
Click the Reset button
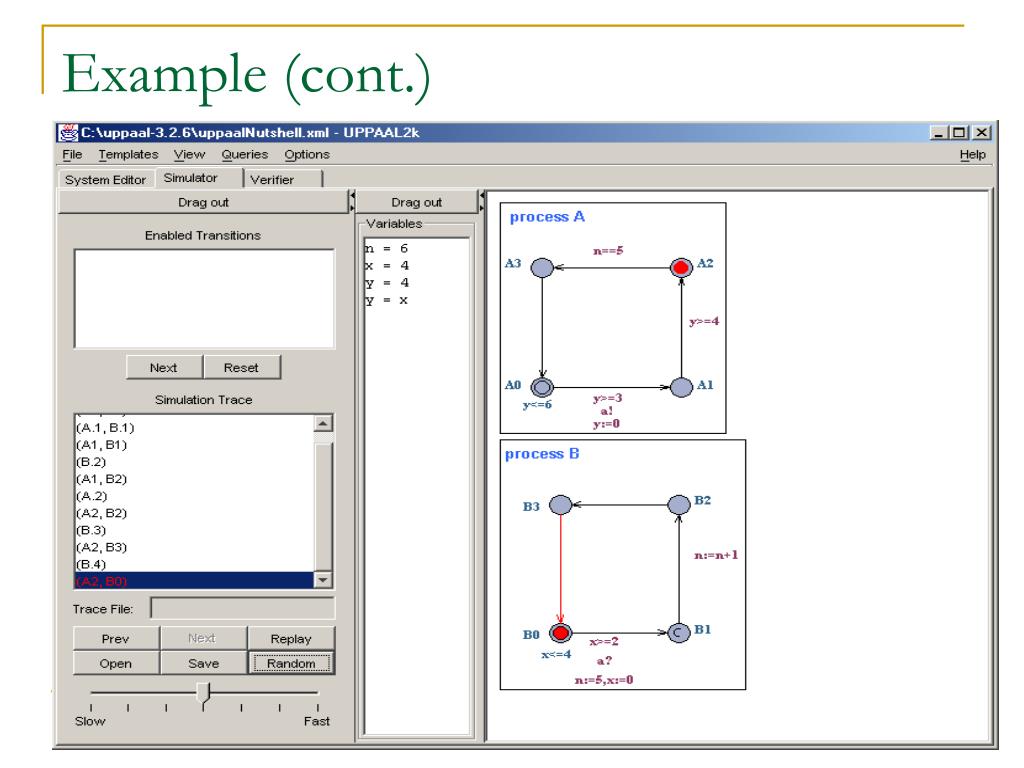click(x=241, y=368)
